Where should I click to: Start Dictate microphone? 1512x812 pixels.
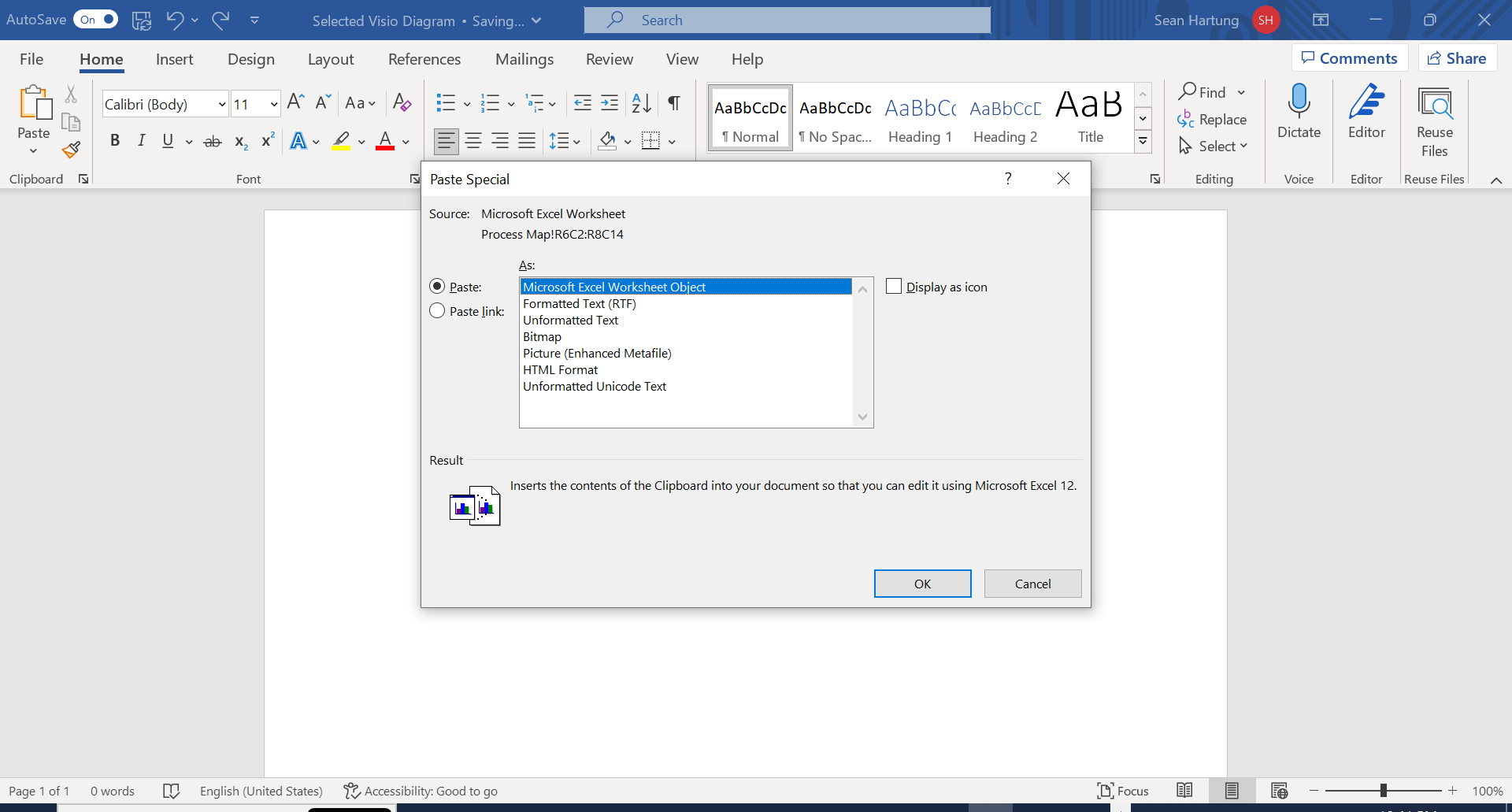click(x=1299, y=113)
